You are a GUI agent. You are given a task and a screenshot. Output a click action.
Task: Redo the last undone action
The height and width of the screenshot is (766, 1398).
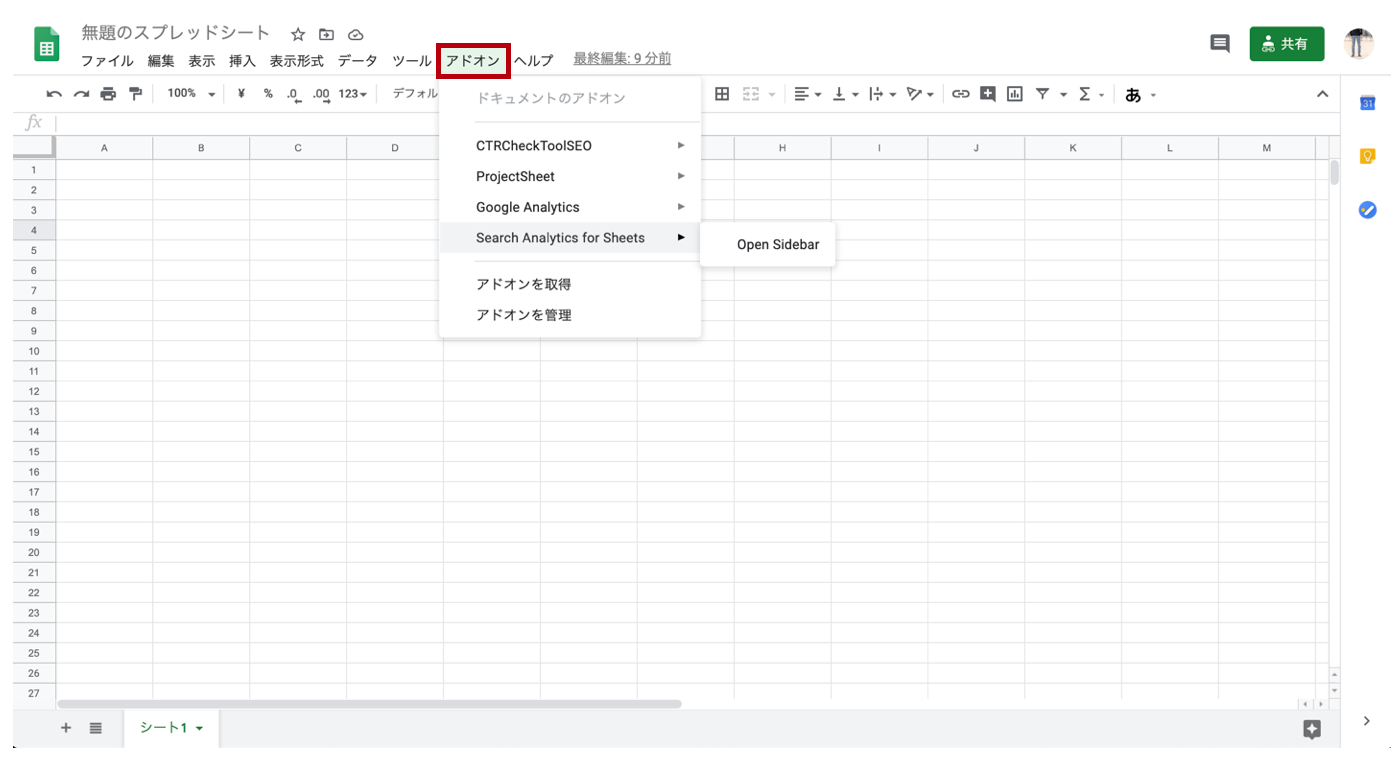click(x=81, y=94)
